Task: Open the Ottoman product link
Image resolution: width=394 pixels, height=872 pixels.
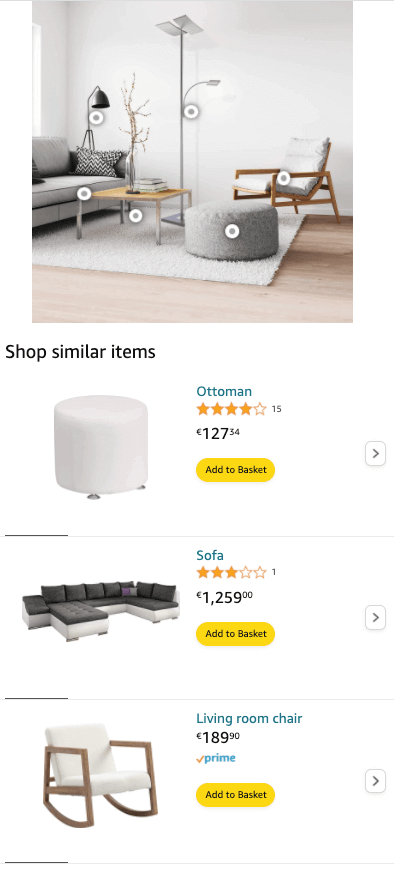Action: point(224,391)
